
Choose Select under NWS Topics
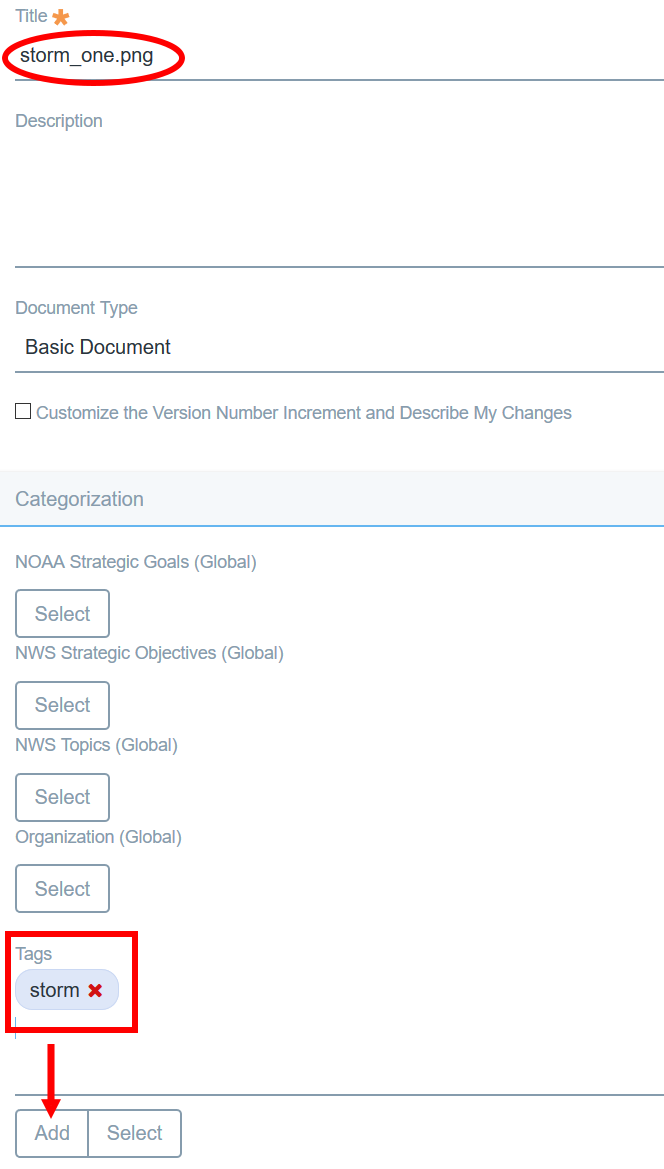63,797
